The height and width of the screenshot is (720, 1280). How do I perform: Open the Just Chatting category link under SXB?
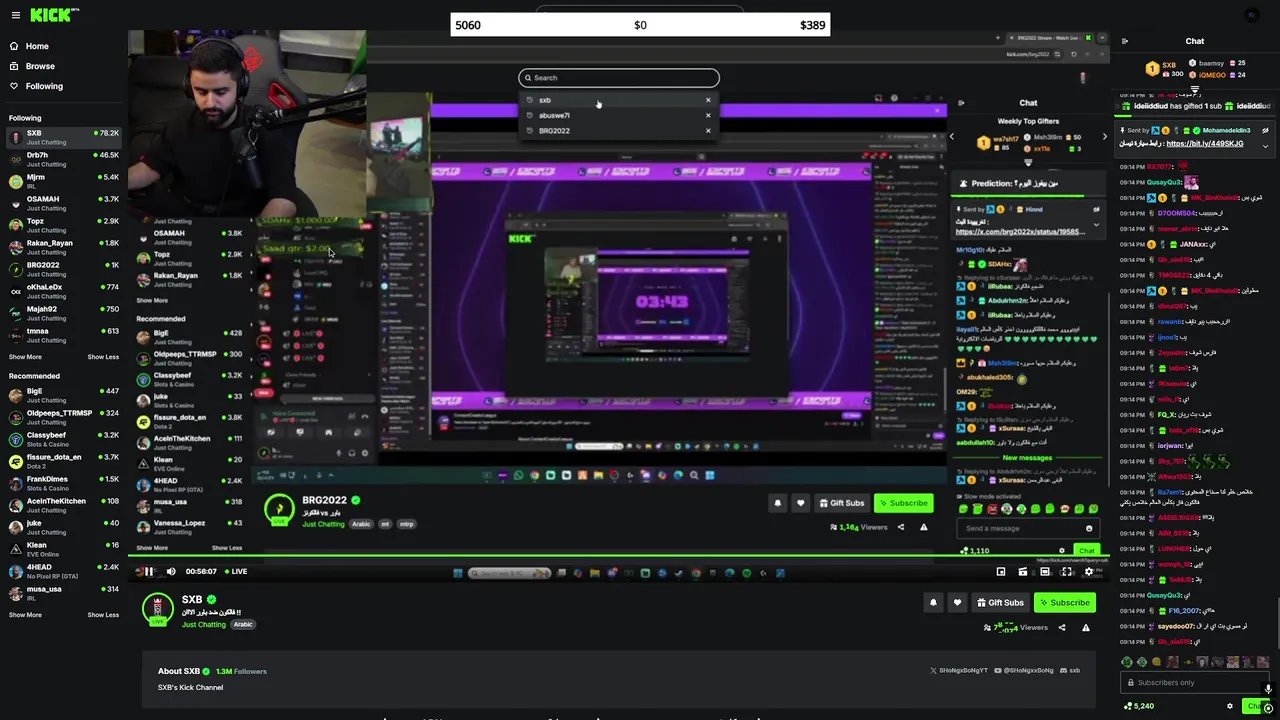click(204, 625)
